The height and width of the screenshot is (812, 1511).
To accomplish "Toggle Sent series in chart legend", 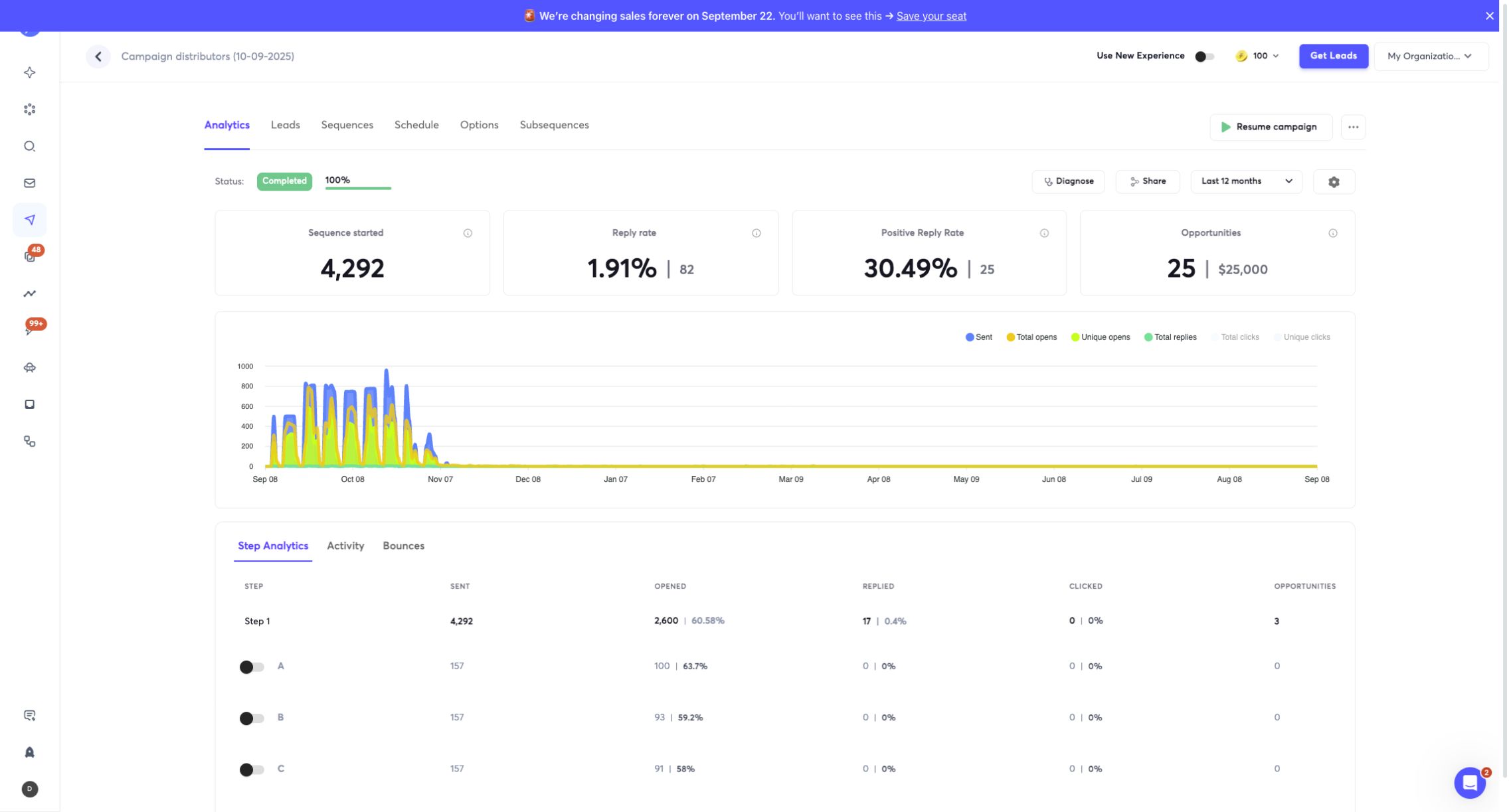I will pos(978,337).
